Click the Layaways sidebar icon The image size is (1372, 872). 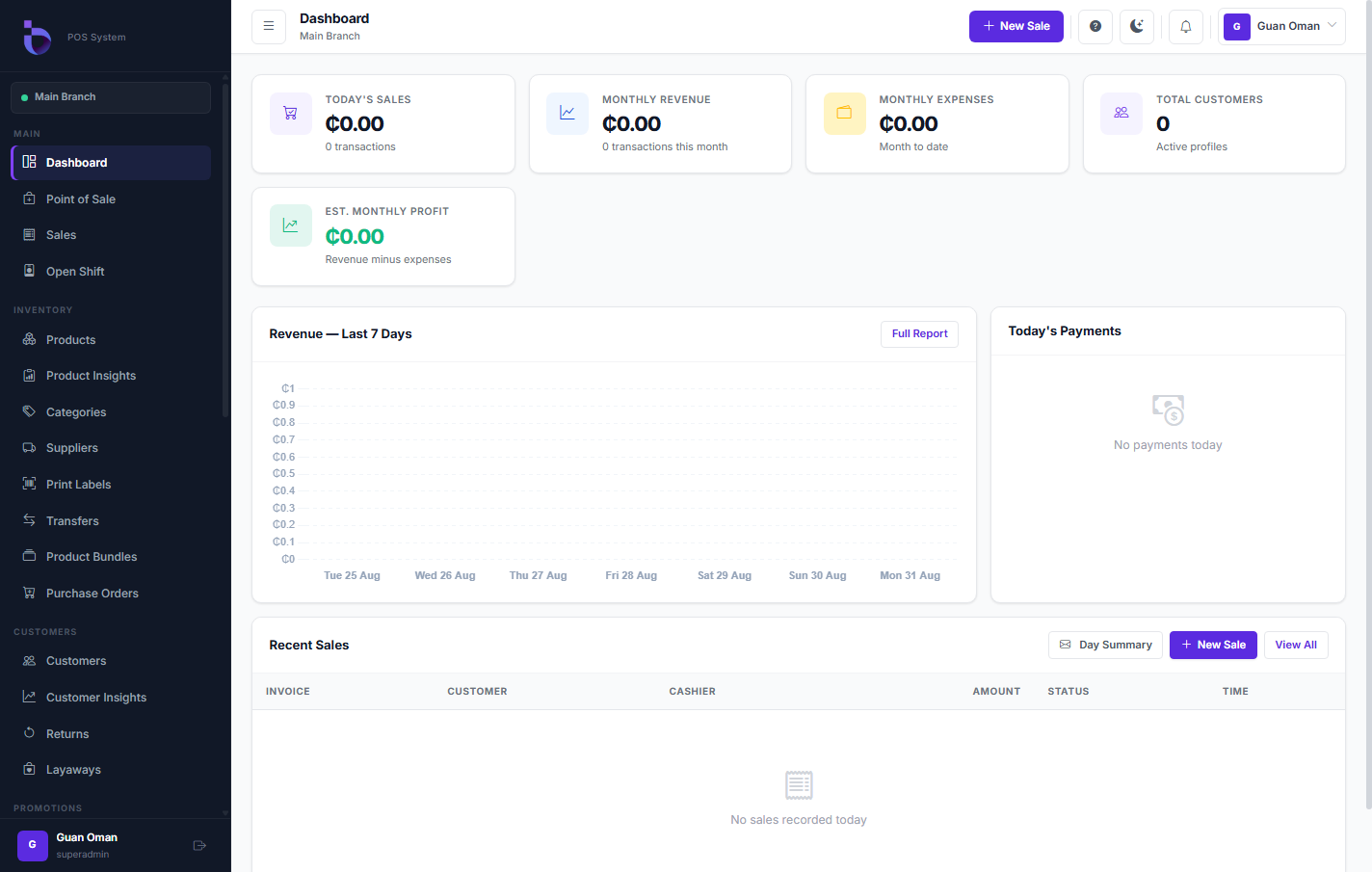click(x=29, y=769)
